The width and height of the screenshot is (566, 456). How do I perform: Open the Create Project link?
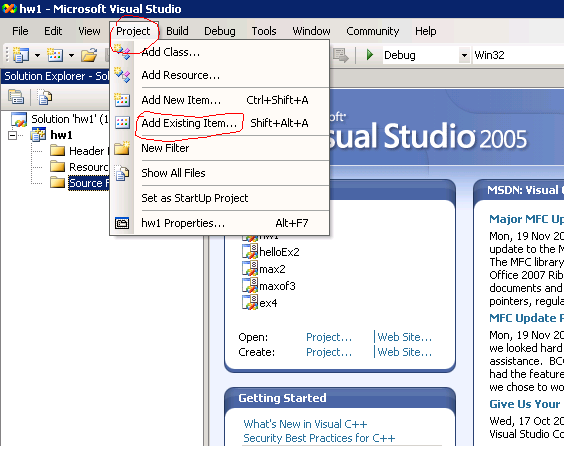(x=329, y=352)
